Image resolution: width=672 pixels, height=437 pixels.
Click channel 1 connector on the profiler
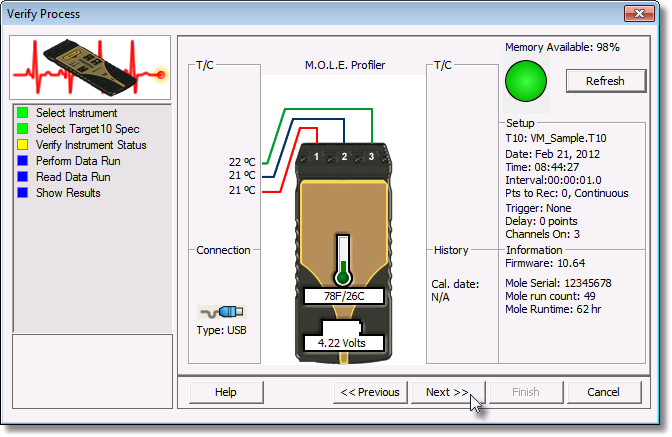[316, 157]
